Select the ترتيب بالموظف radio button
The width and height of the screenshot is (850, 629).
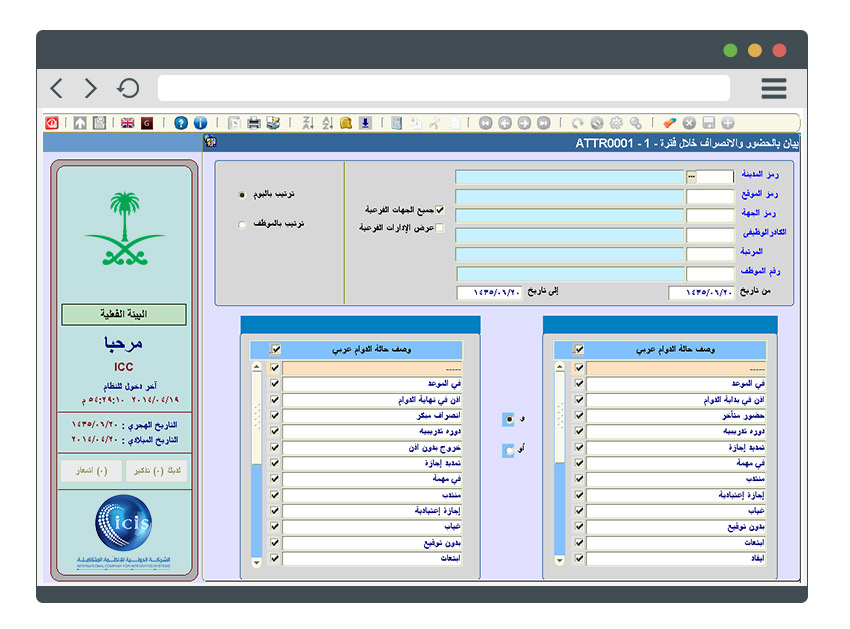(x=240, y=225)
